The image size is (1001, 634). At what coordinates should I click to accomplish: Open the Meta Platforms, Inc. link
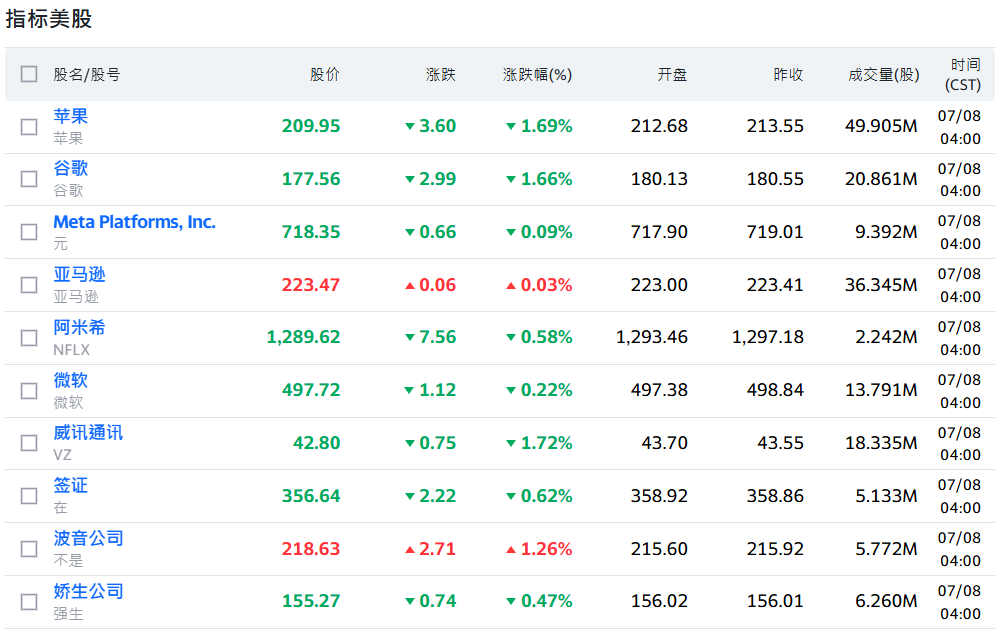point(134,222)
